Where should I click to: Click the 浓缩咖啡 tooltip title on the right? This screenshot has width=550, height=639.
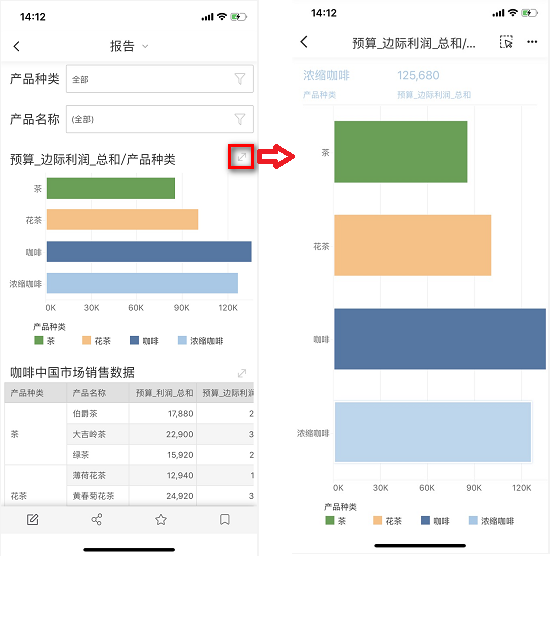tap(326, 75)
